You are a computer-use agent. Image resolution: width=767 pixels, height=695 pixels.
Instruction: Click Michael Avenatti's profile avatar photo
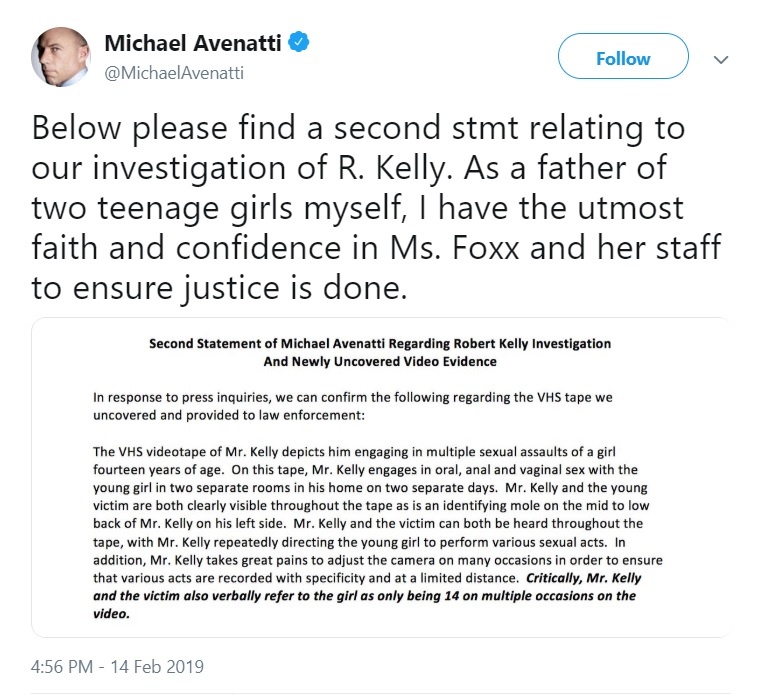click(x=60, y=56)
